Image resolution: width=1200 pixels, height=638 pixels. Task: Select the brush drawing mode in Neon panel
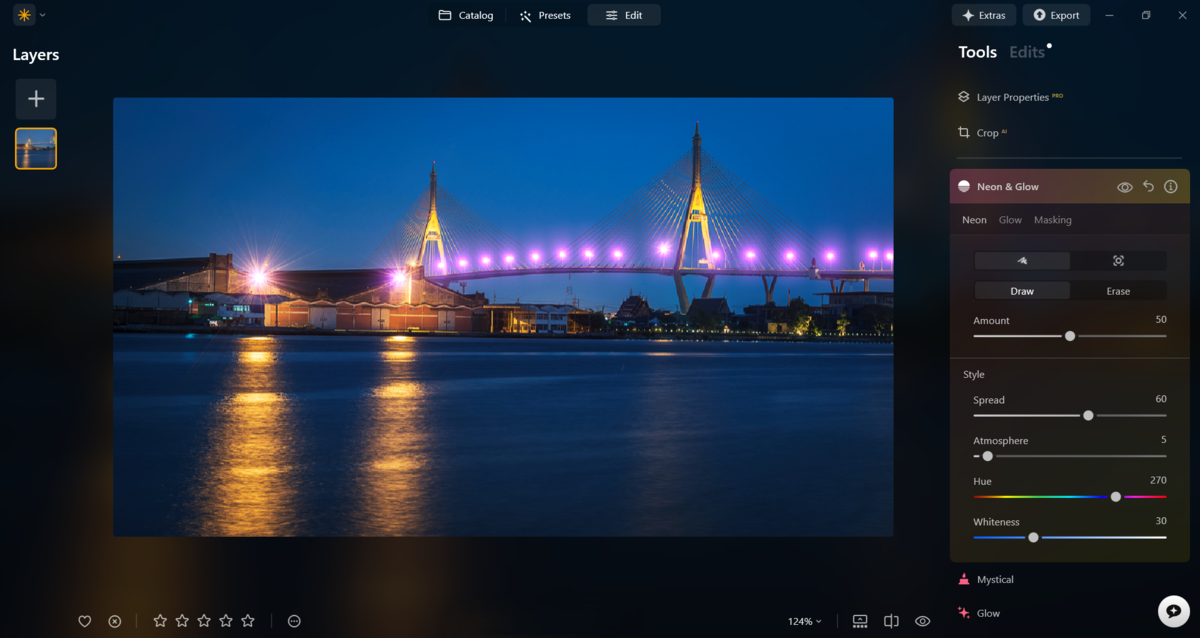click(x=1021, y=260)
